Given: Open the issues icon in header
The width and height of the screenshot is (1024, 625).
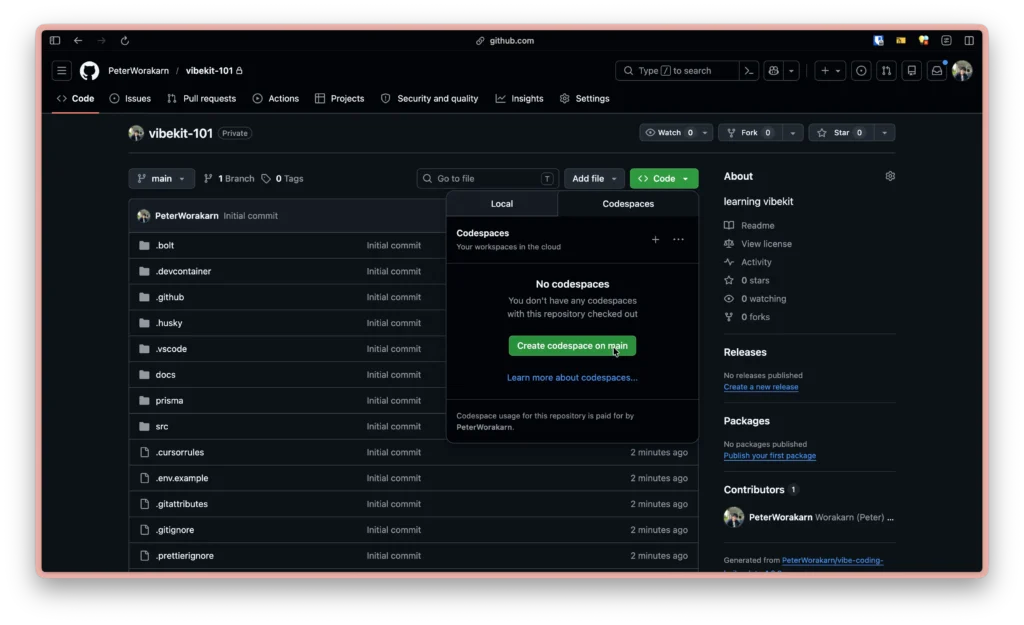Looking at the screenshot, I should tap(861, 71).
